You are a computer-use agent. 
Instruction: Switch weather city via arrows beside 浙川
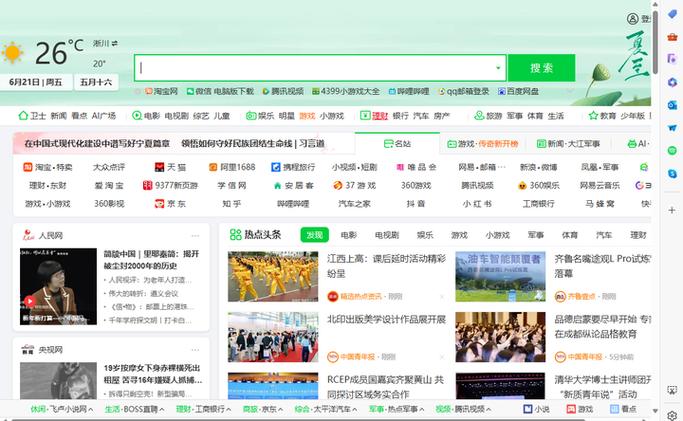(x=115, y=43)
